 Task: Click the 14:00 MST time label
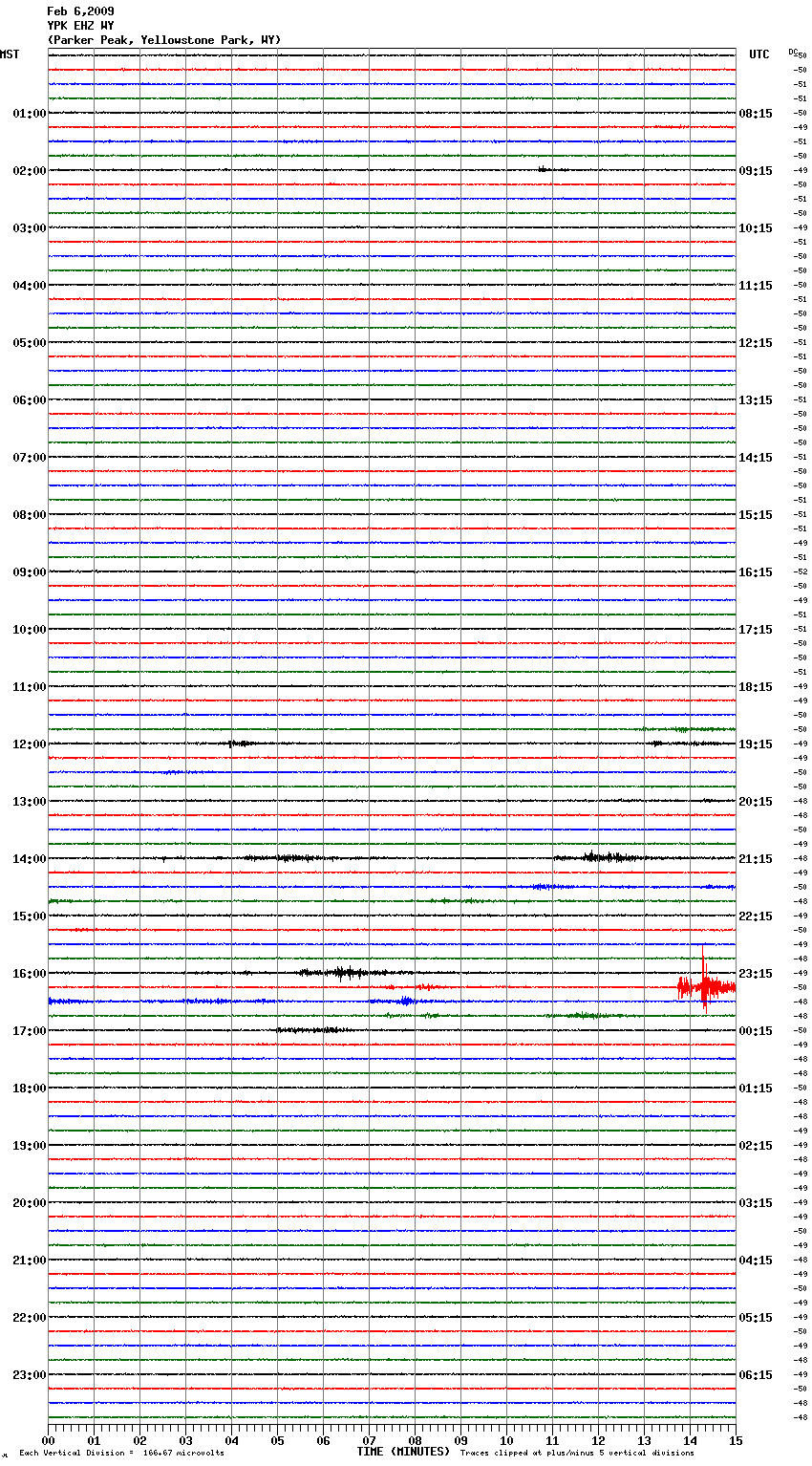pos(30,859)
